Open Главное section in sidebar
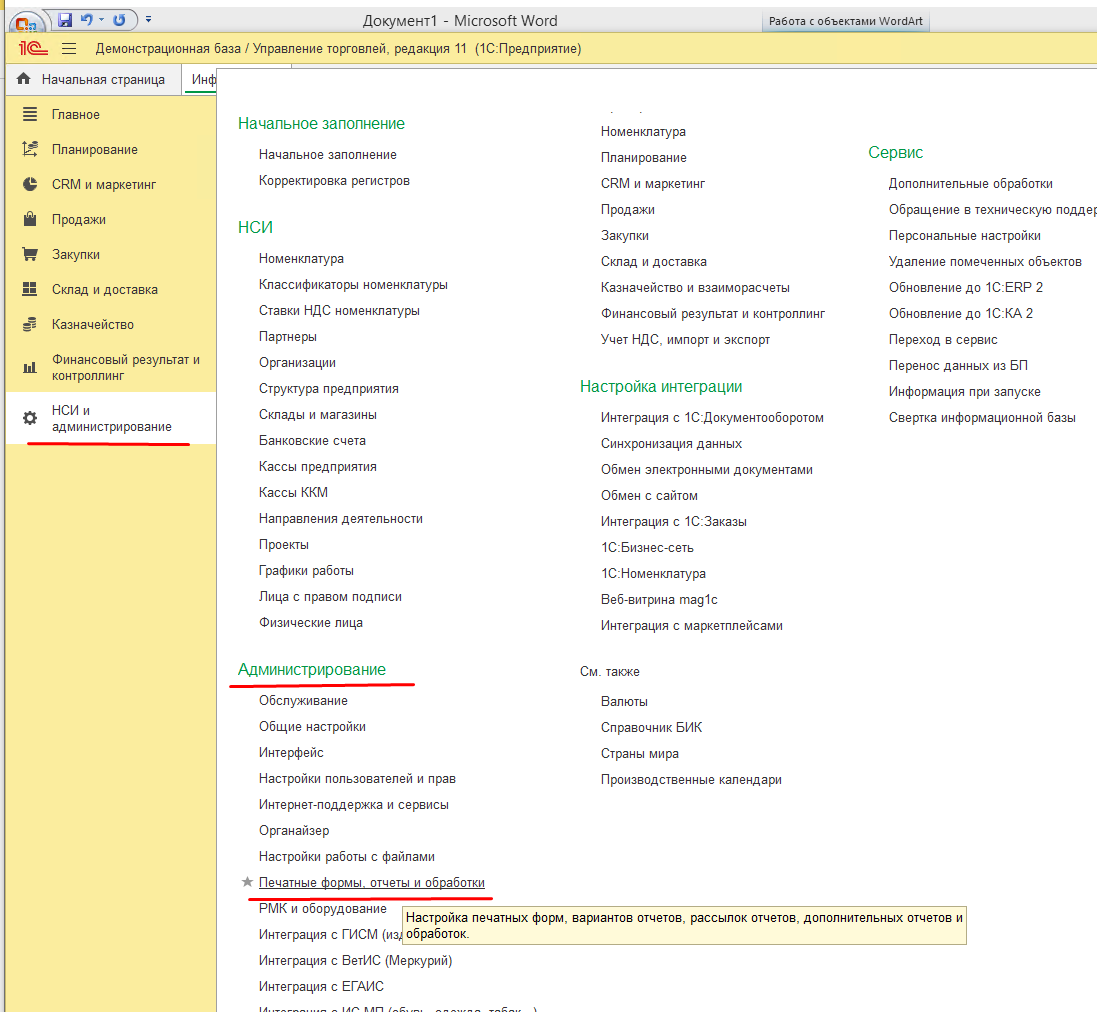The image size is (1097, 1012). pyautogui.click(x=76, y=114)
